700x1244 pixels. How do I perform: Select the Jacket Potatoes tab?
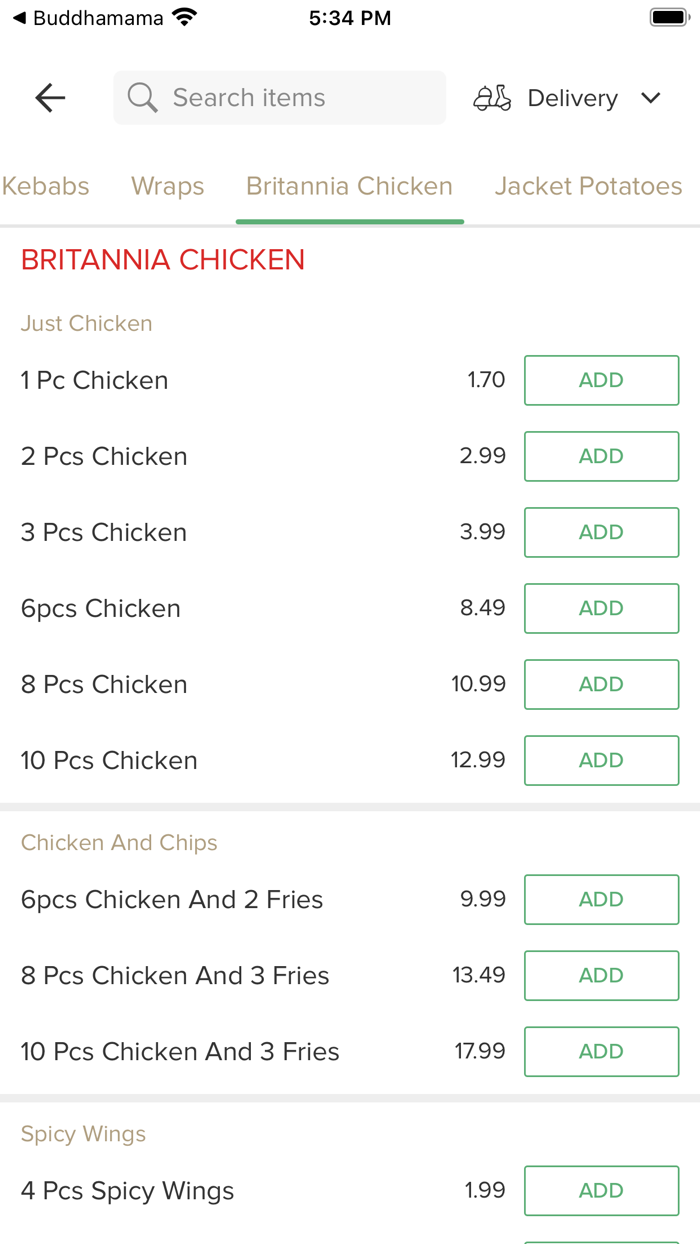[588, 186]
